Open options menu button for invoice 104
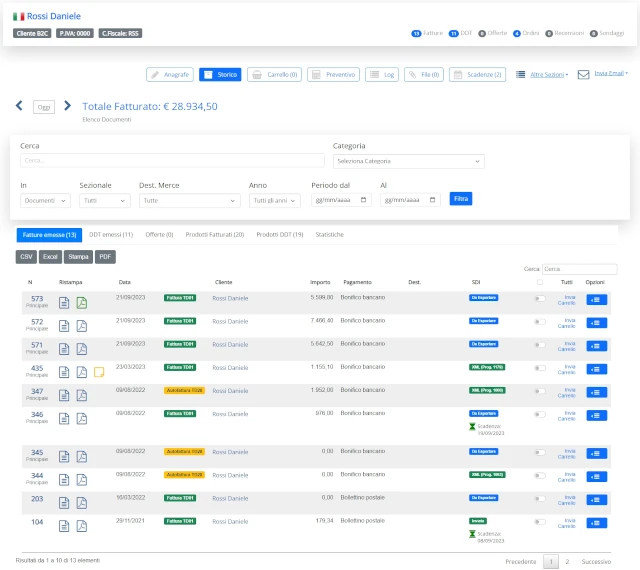 pos(596,523)
